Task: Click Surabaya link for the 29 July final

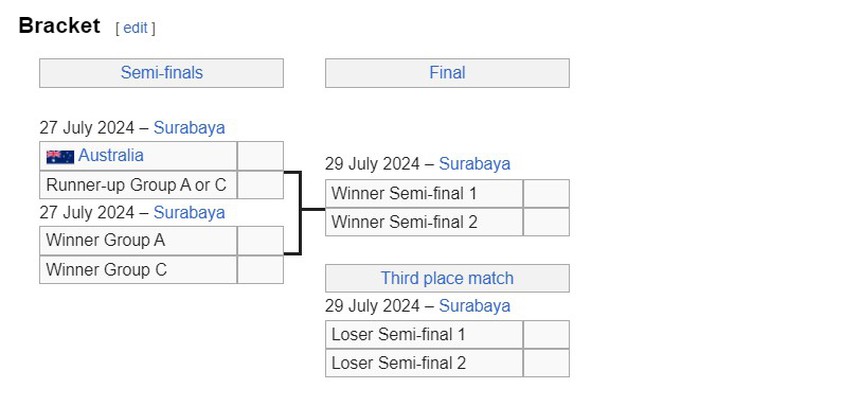Action: pos(474,163)
